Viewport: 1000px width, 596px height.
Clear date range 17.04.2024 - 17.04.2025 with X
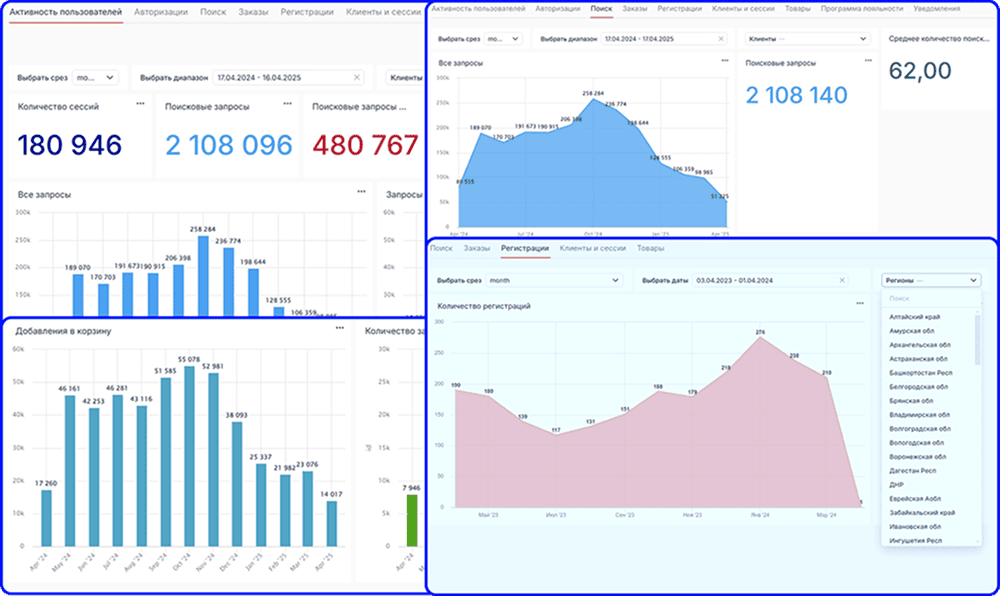pyautogui.click(x=720, y=39)
